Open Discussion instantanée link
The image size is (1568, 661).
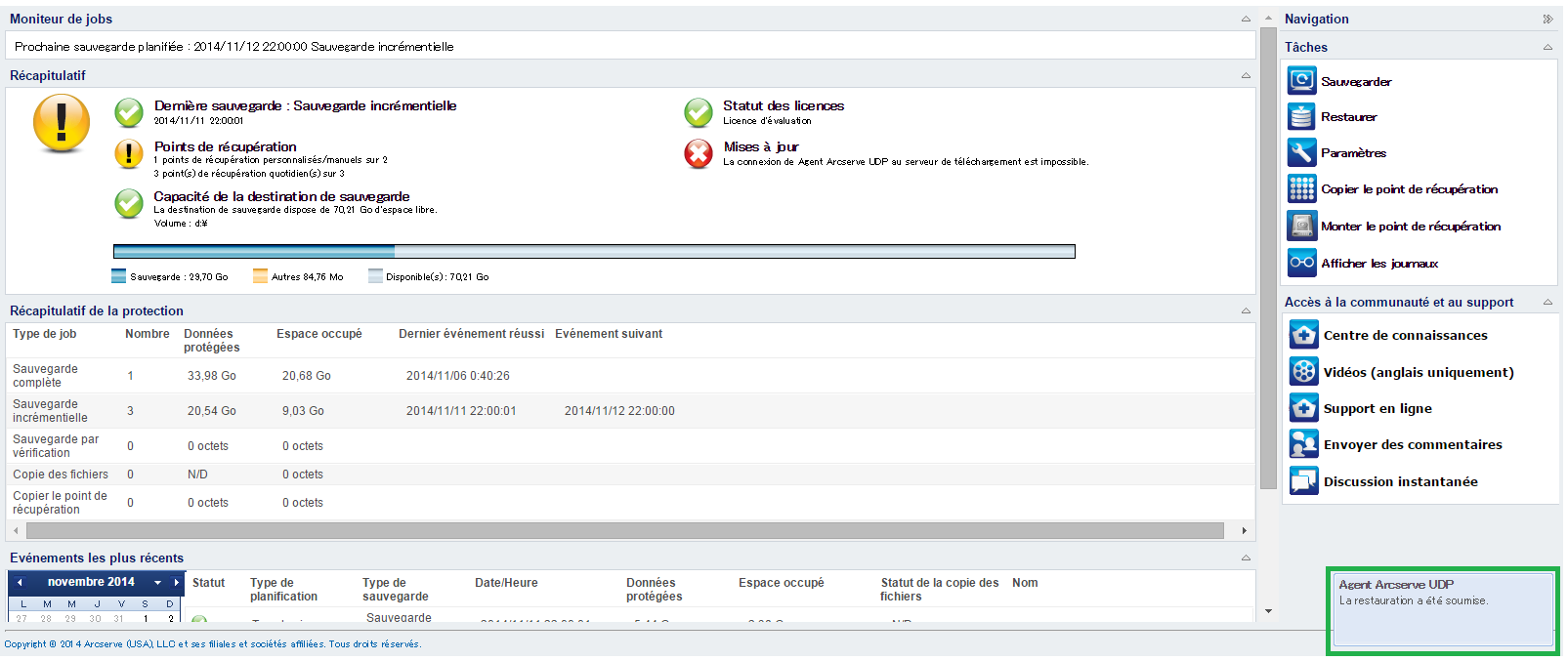(x=1400, y=481)
